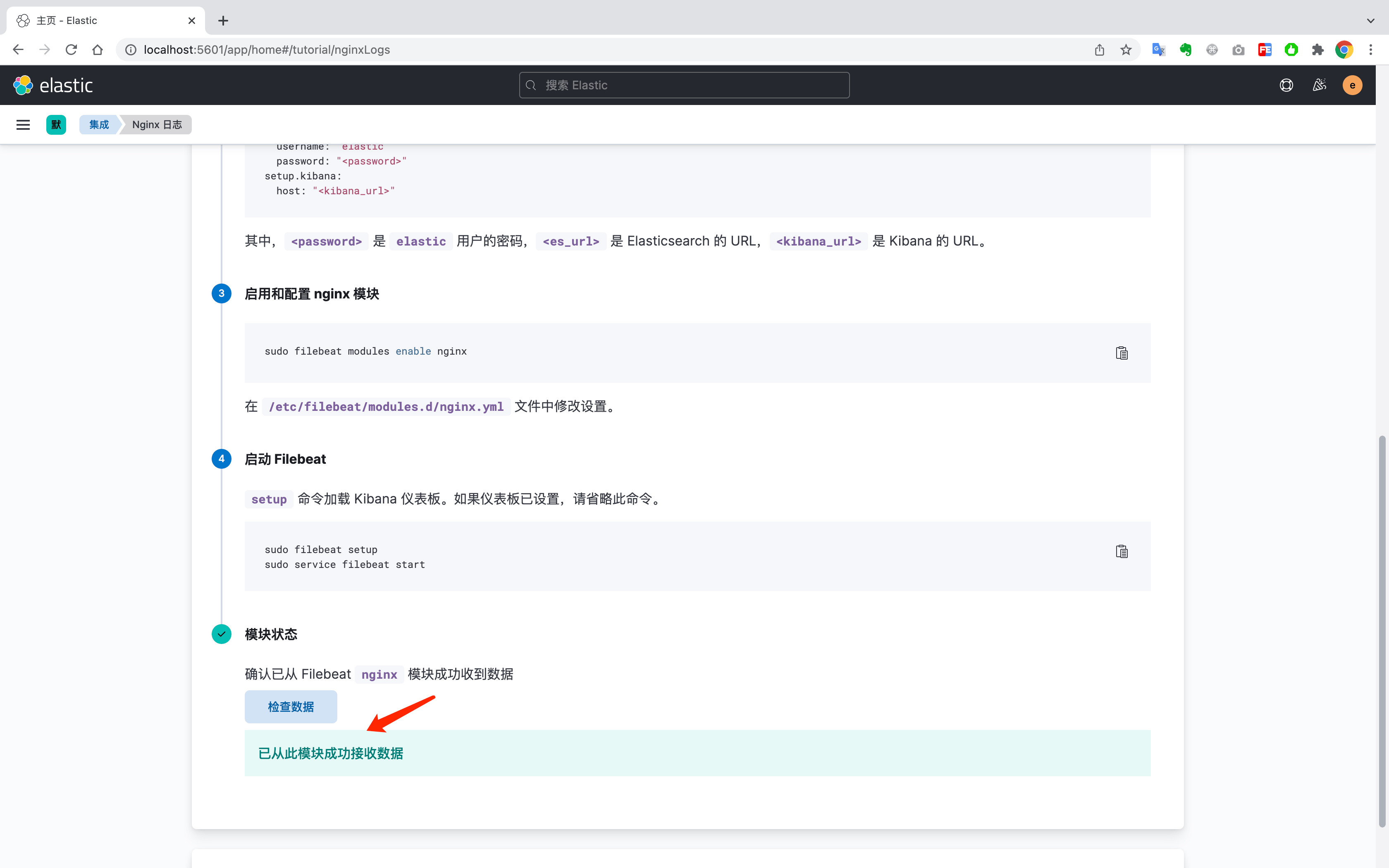Screen dimensions: 1389x868
Task: View site information icon in address bar
Action: [x=131, y=50]
